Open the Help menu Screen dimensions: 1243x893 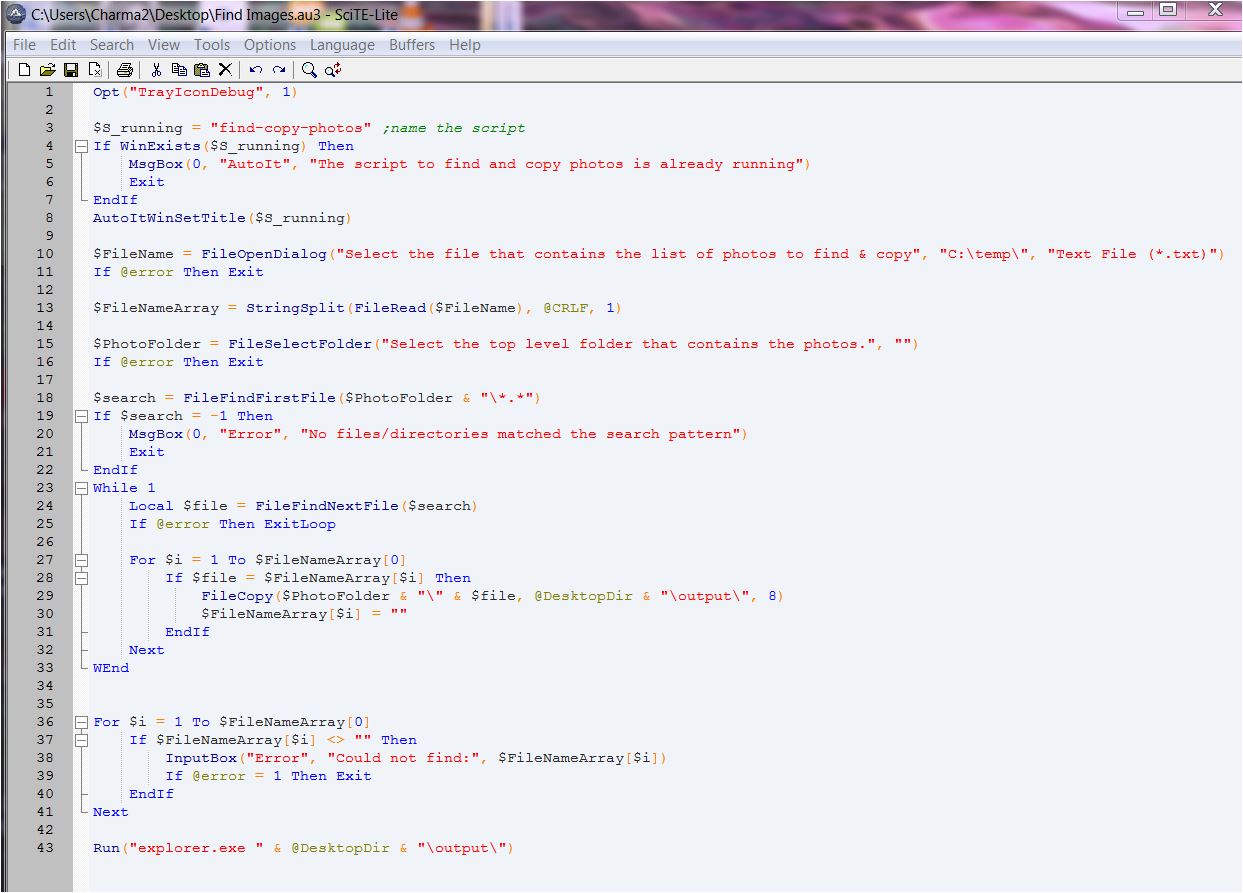(x=464, y=45)
